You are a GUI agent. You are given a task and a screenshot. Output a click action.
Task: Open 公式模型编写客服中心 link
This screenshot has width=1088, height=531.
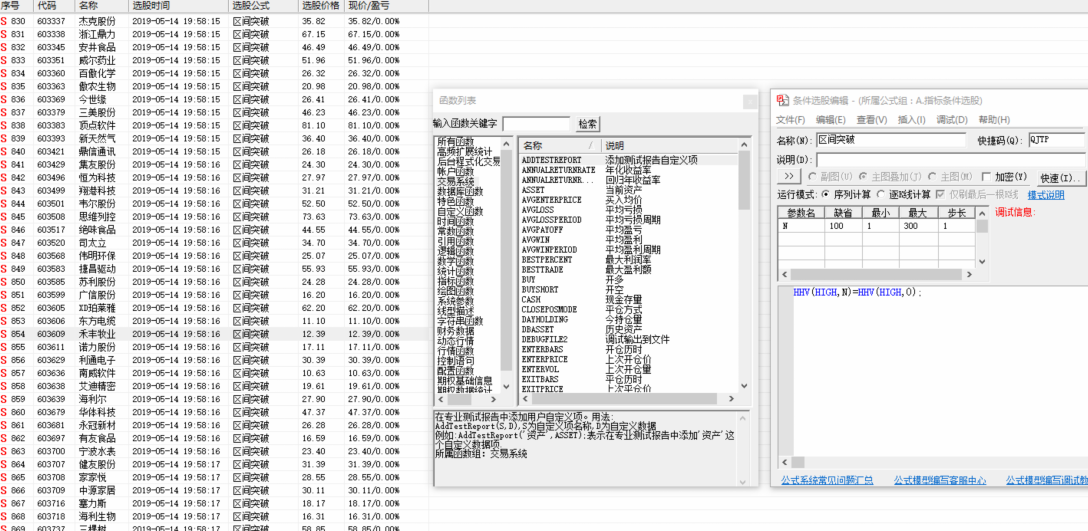pos(940,480)
